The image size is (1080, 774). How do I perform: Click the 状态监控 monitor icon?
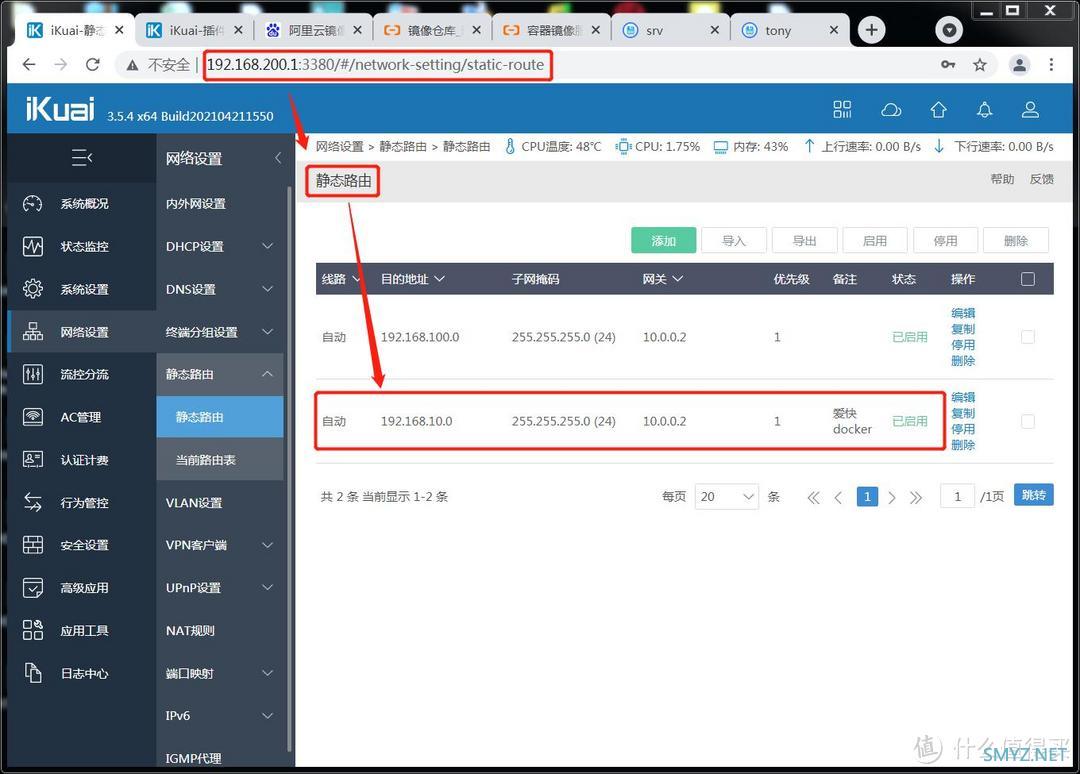[x=33, y=246]
